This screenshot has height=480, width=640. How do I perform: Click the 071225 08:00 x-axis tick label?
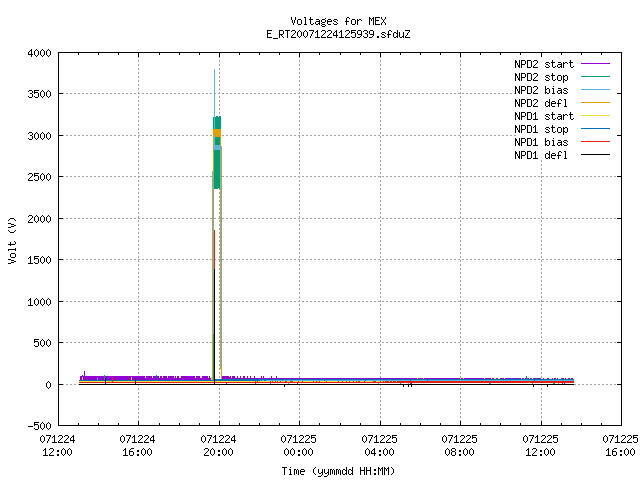click(460, 446)
